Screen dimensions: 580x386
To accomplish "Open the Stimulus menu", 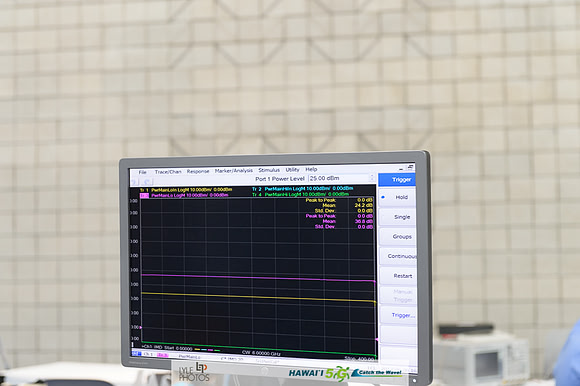I will pyautogui.click(x=269, y=170).
